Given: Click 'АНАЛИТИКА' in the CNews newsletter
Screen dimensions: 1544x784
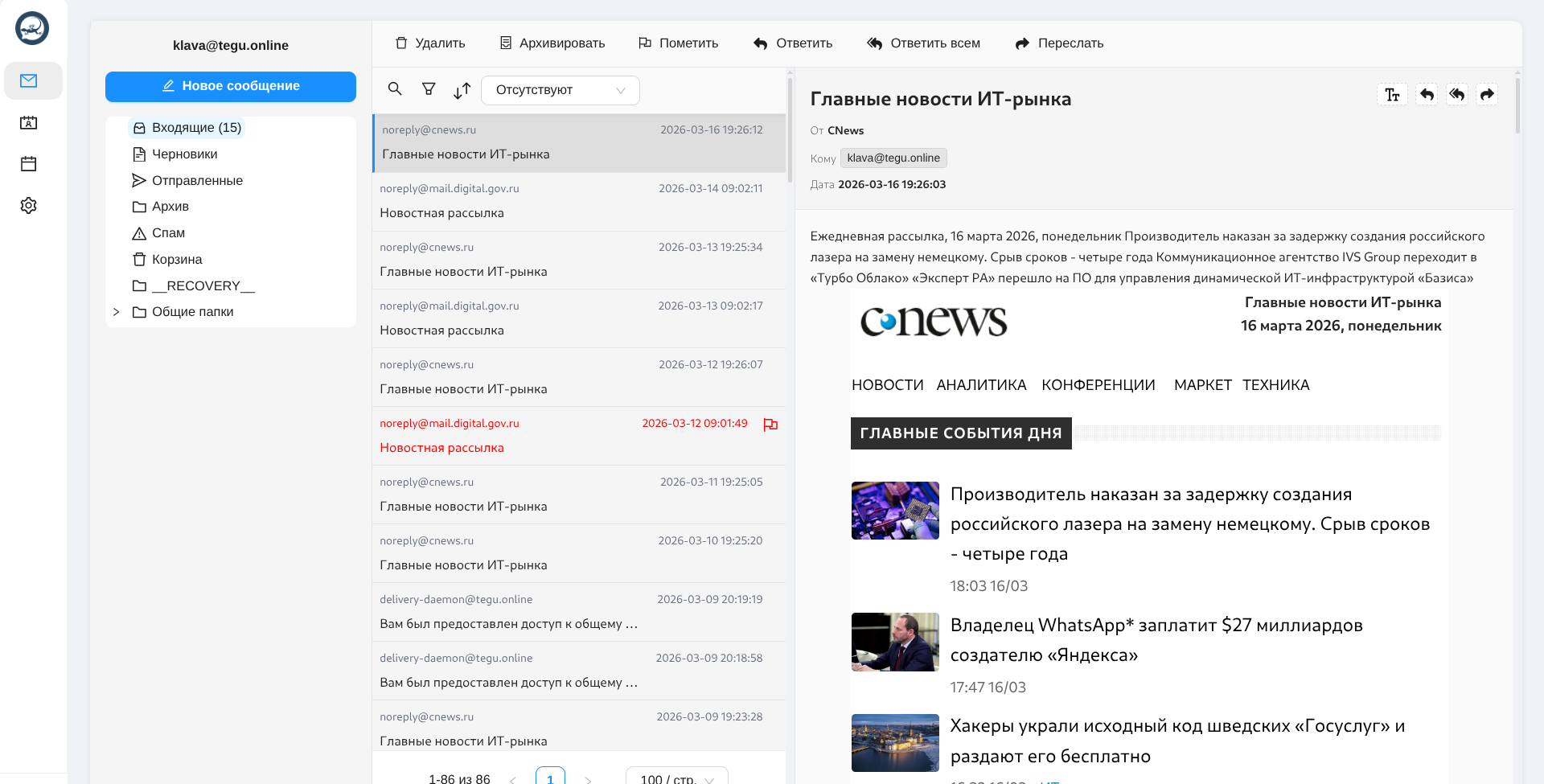Looking at the screenshot, I should tap(981, 385).
